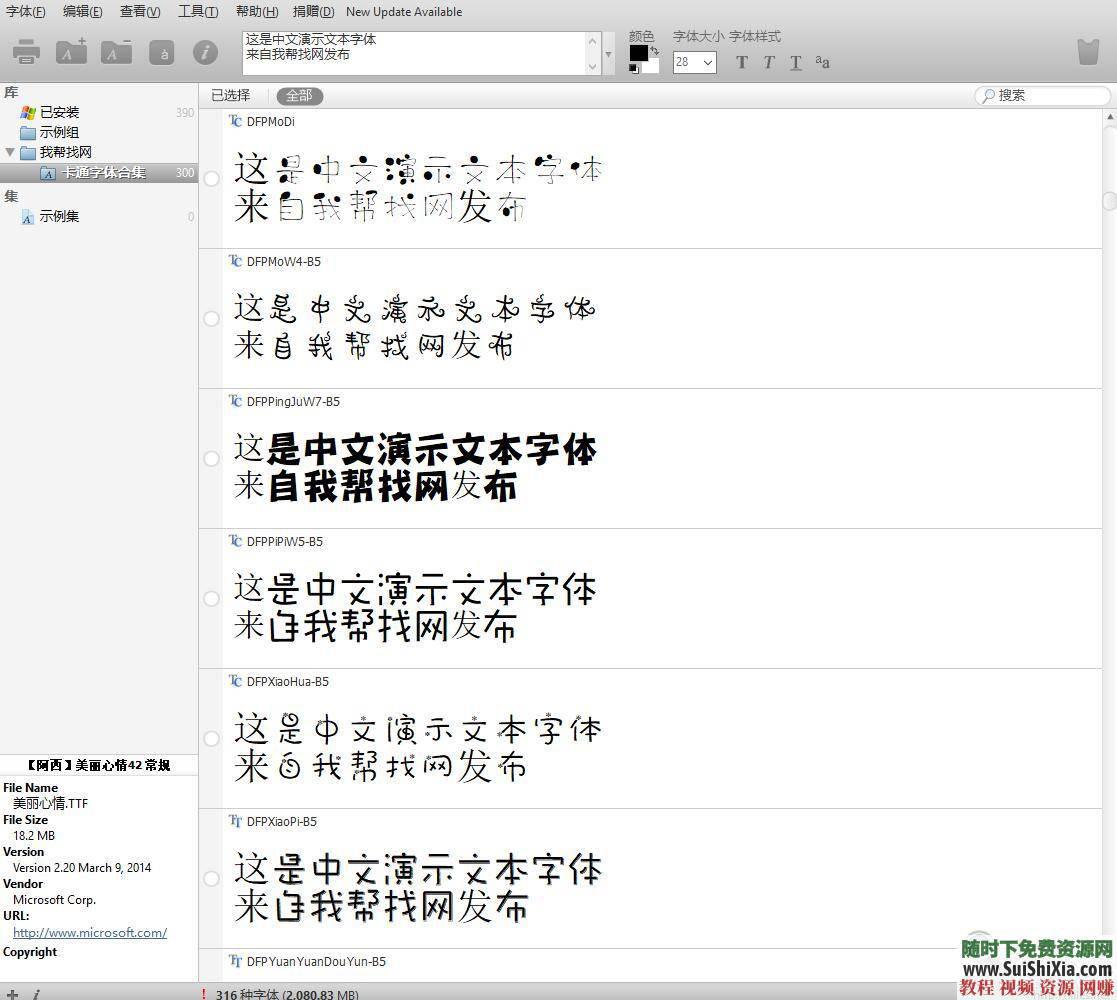Collapse the 我帮找网 folder tree
This screenshot has height=1000, width=1117.
click(10, 153)
